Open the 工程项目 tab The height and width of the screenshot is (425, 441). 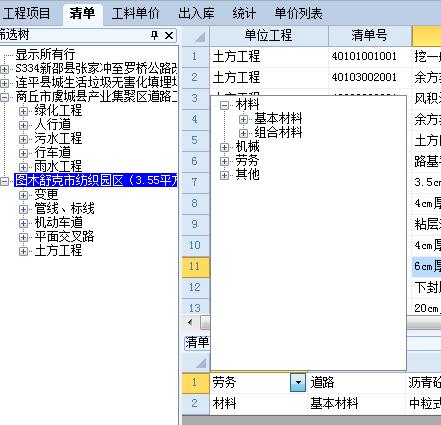point(26,13)
